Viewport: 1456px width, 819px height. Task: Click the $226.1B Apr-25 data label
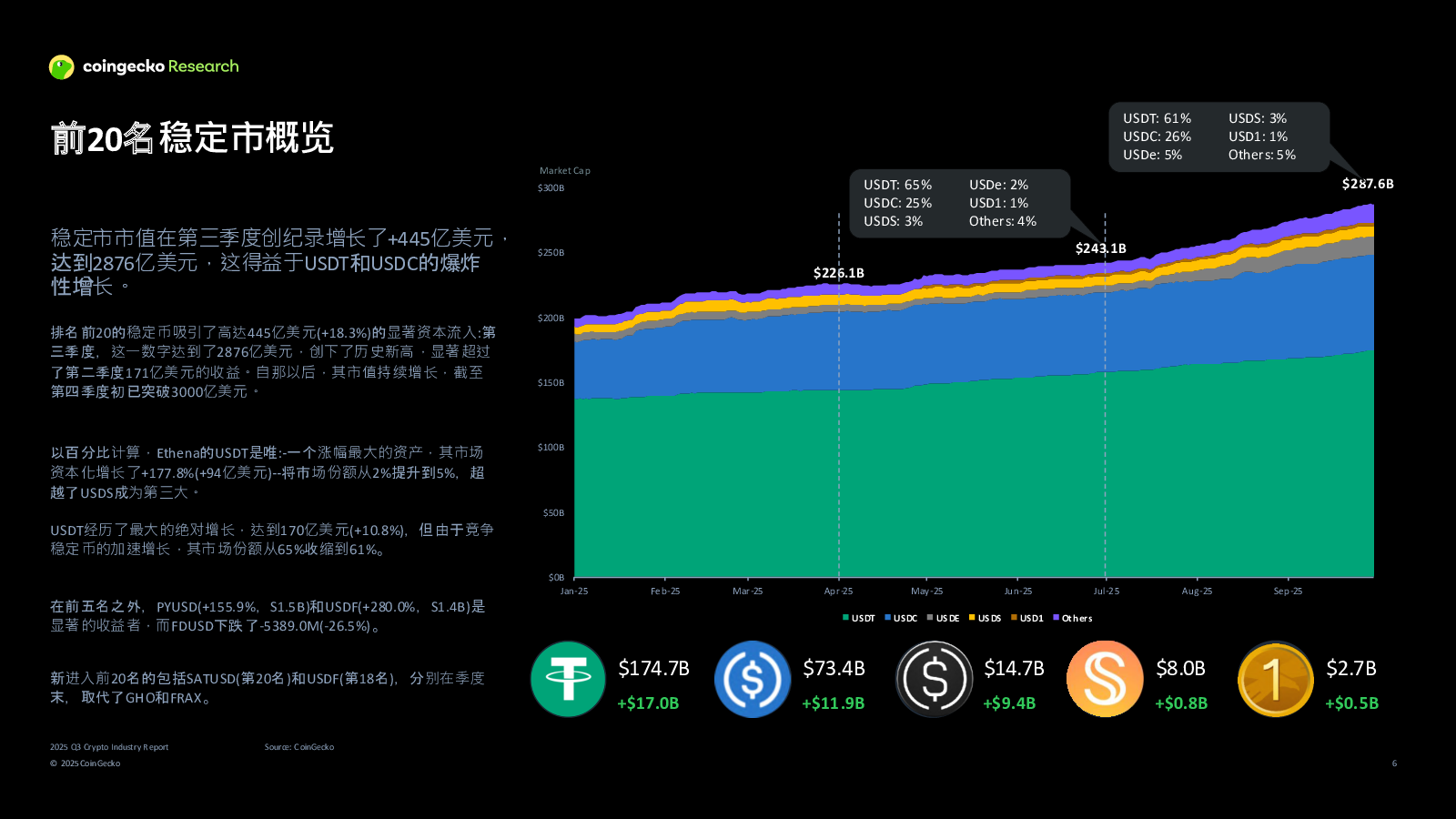(838, 273)
